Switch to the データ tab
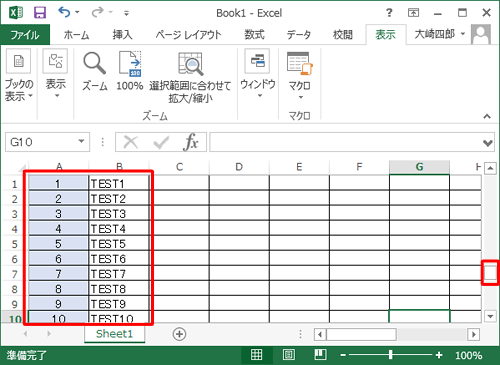The height and width of the screenshot is (365, 500). click(x=299, y=35)
